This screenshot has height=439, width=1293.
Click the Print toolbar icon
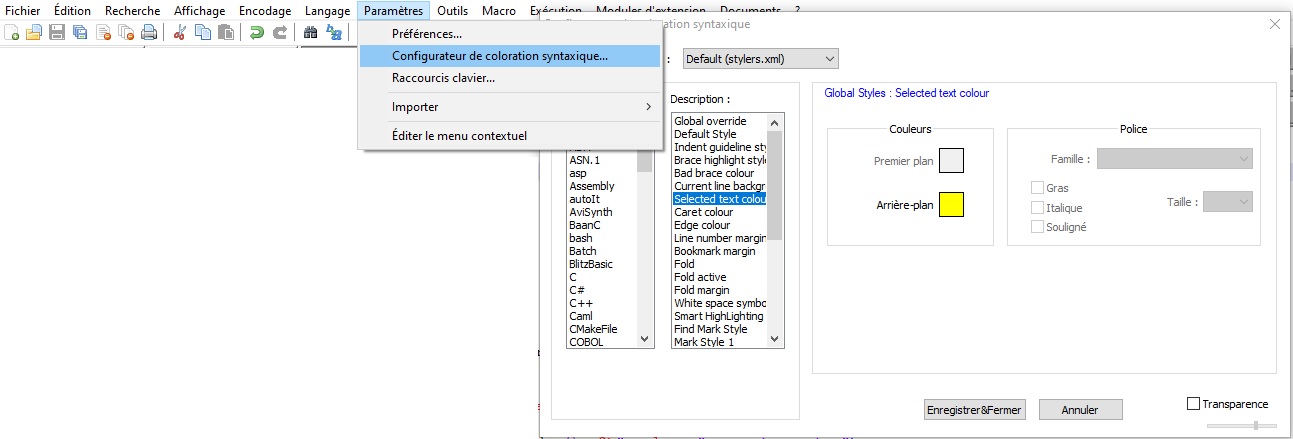pos(149,33)
